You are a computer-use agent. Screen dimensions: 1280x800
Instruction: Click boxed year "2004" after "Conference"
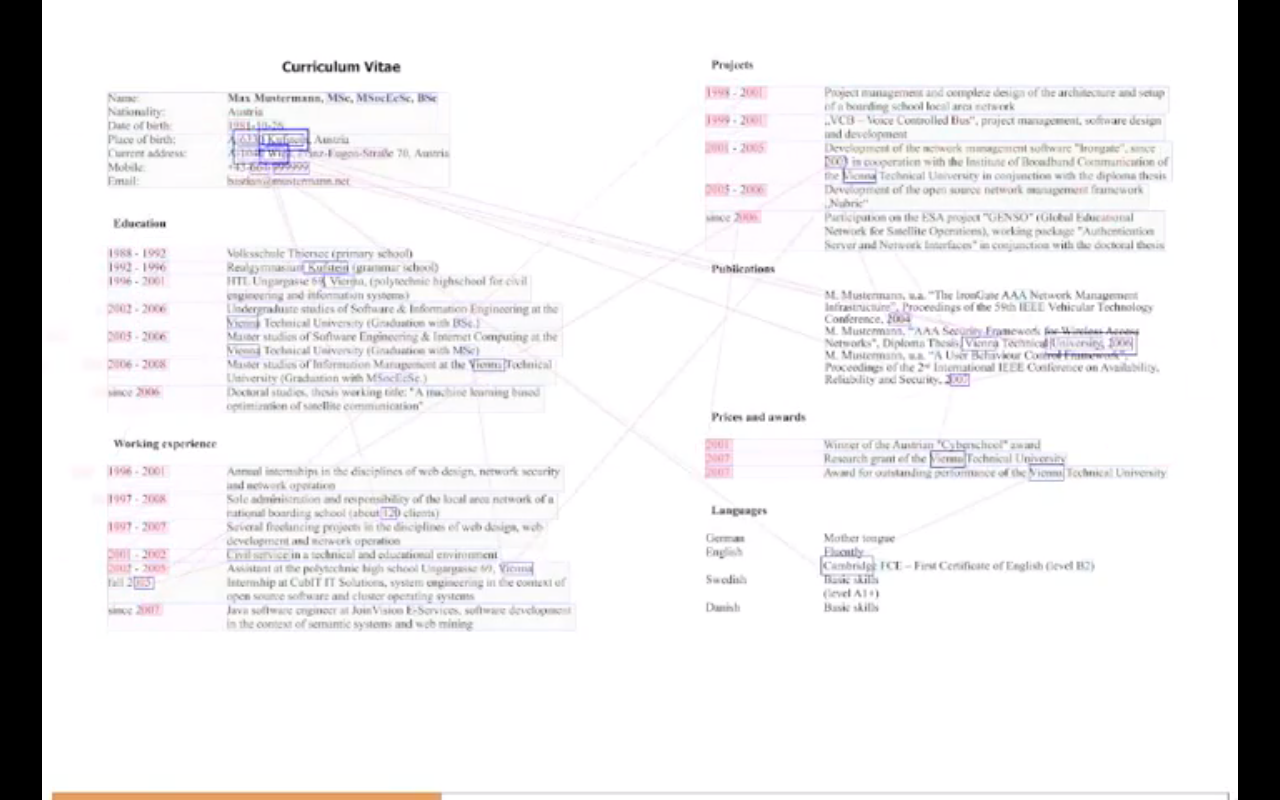898,320
